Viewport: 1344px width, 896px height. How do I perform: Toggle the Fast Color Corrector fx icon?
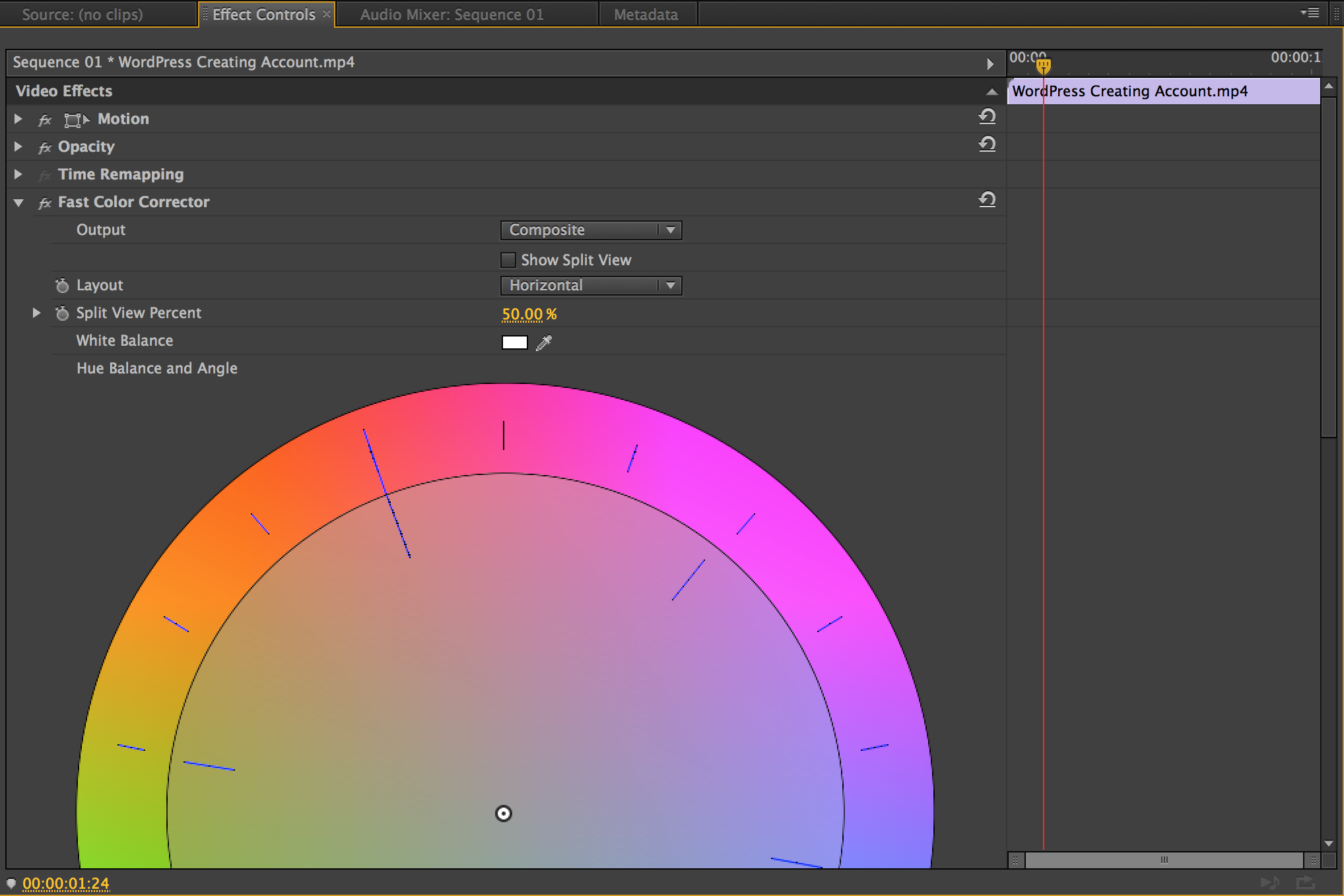[45, 203]
